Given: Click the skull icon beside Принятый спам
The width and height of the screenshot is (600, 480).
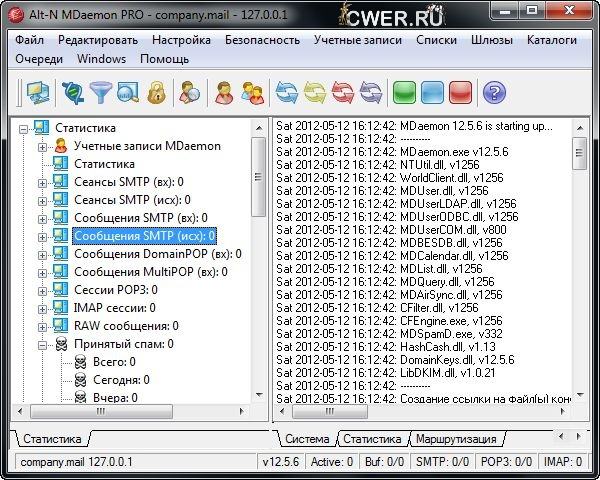Looking at the screenshot, I should [61, 344].
